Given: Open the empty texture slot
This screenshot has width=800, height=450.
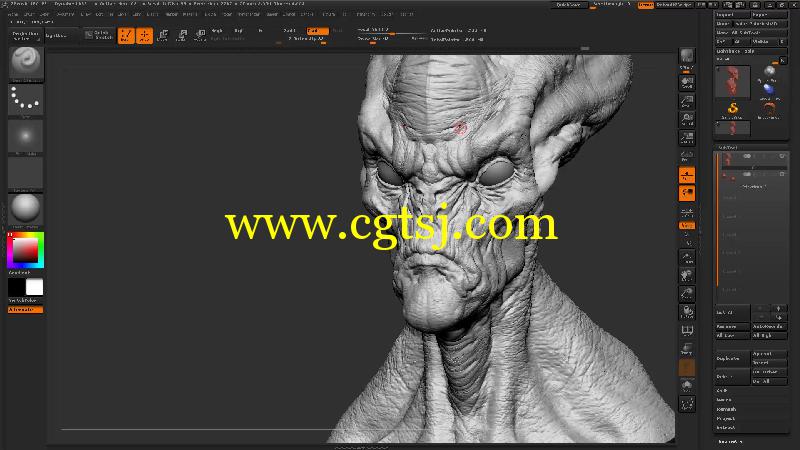Looking at the screenshot, I should click(x=26, y=173).
